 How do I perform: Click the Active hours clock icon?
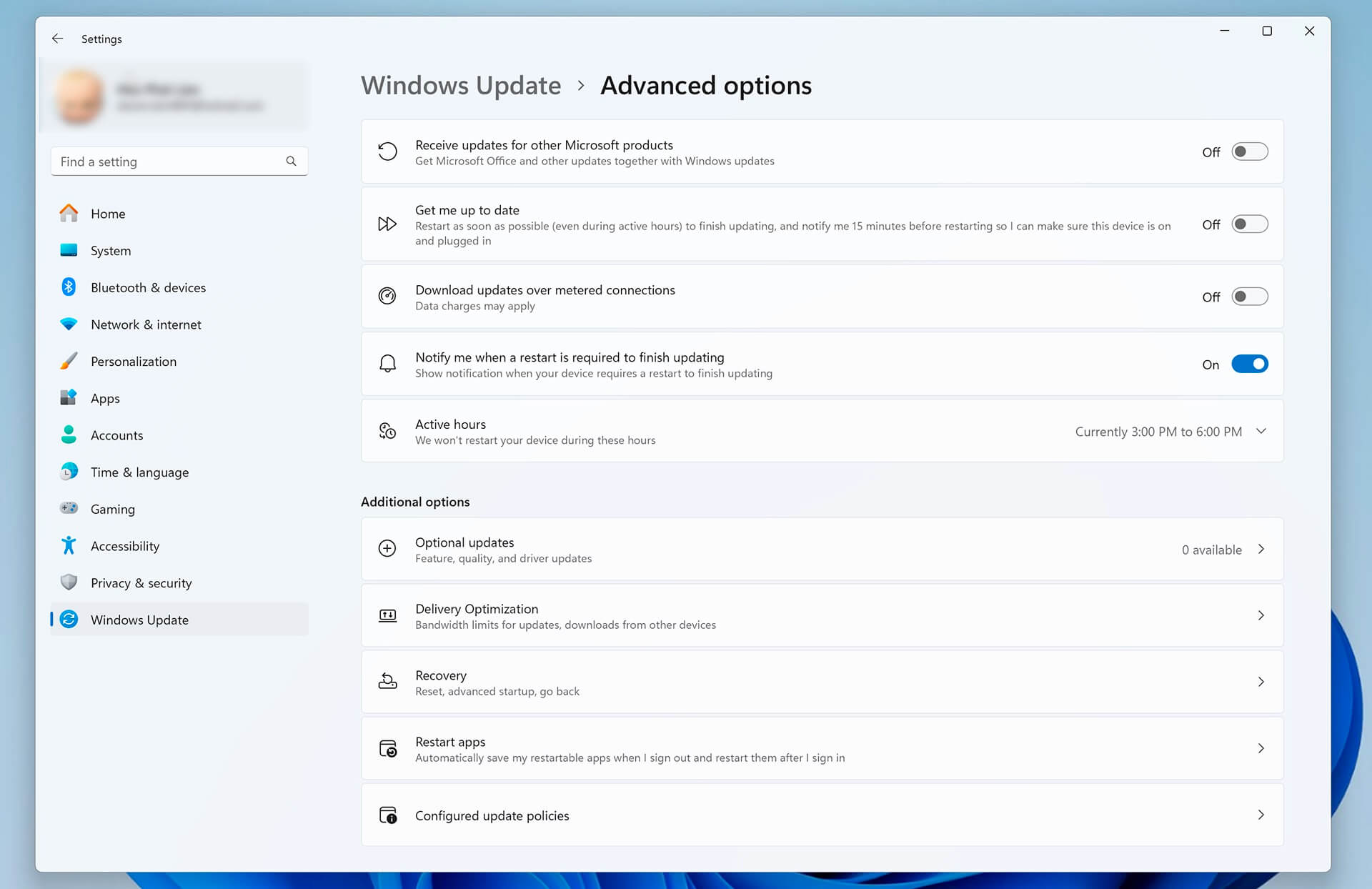[387, 431]
